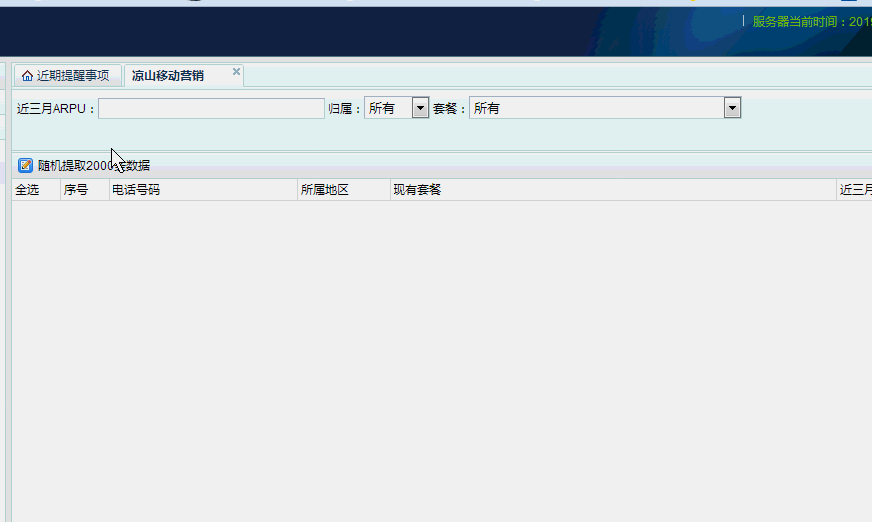The height and width of the screenshot is (522, 872).
Task: Click the 电话号码 column header
Action: tap(203, 190)
